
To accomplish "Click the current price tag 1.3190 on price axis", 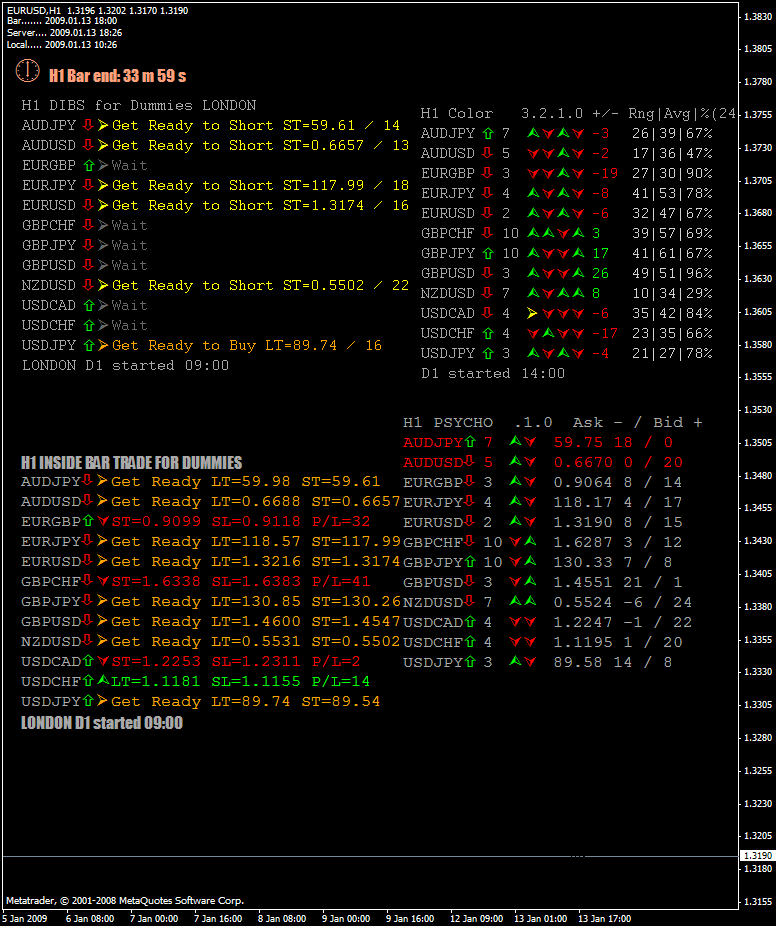I will pos(757,855).
